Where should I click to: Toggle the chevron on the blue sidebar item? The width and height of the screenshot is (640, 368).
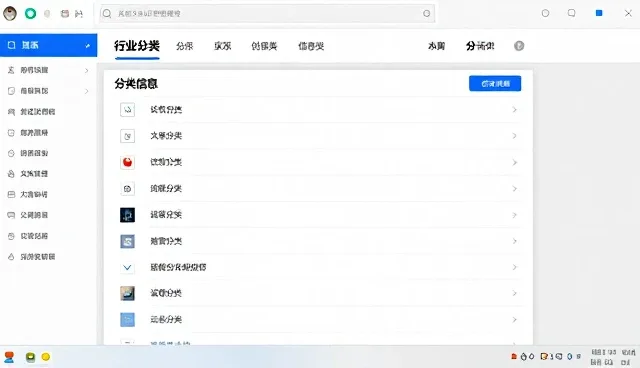coord(87,46)
